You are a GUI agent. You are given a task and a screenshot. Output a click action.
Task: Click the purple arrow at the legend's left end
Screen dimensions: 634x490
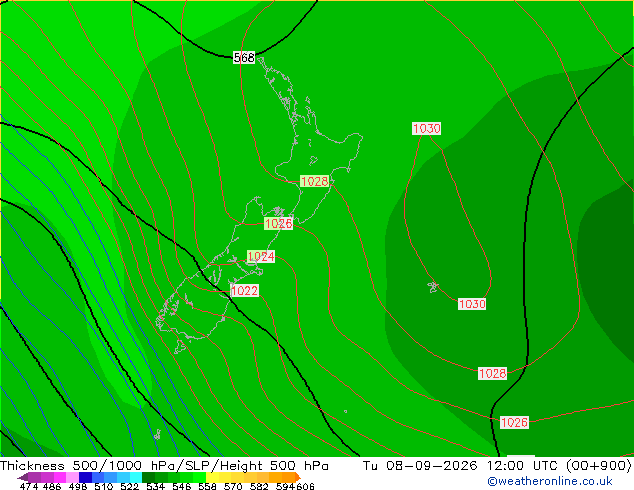point(23,478)
